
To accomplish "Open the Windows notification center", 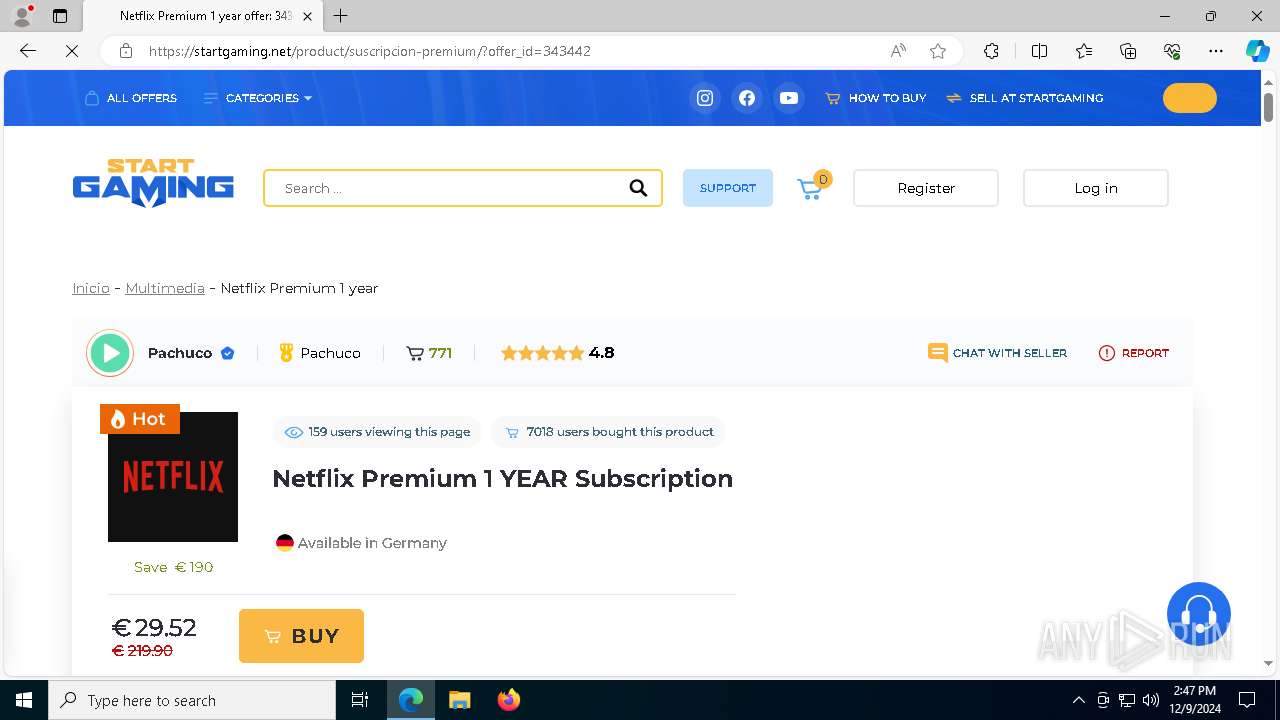I will click(x=1247, y=700).
